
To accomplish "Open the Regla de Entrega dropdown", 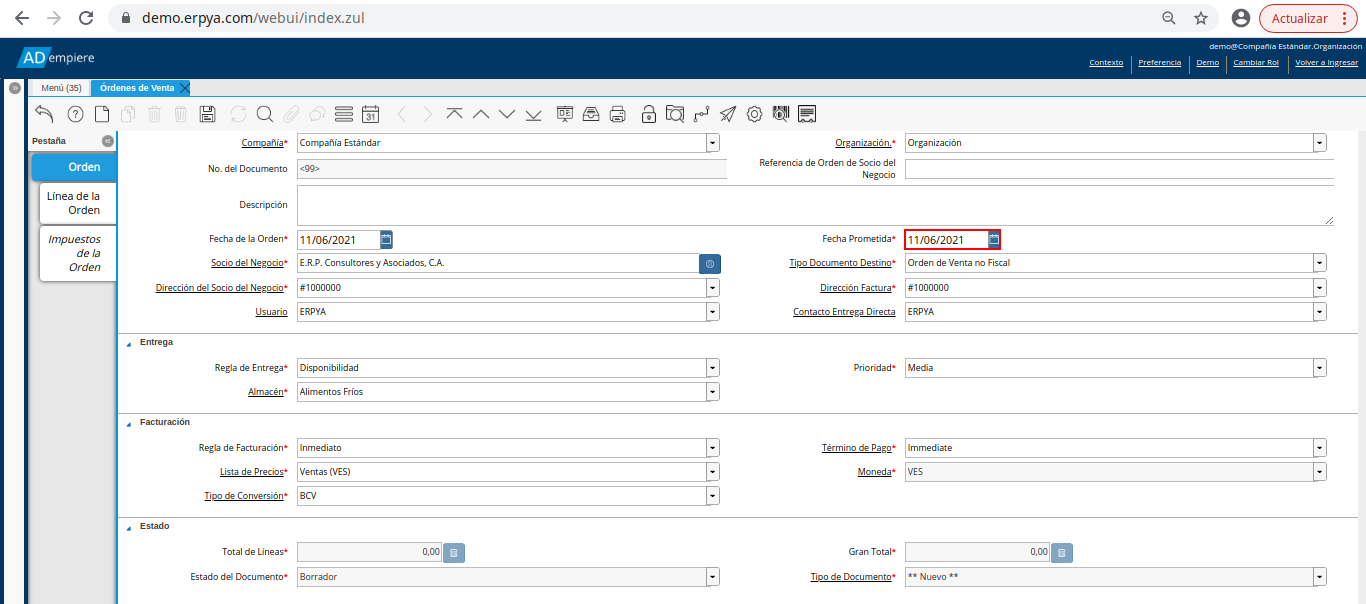I will click(712, 368).
